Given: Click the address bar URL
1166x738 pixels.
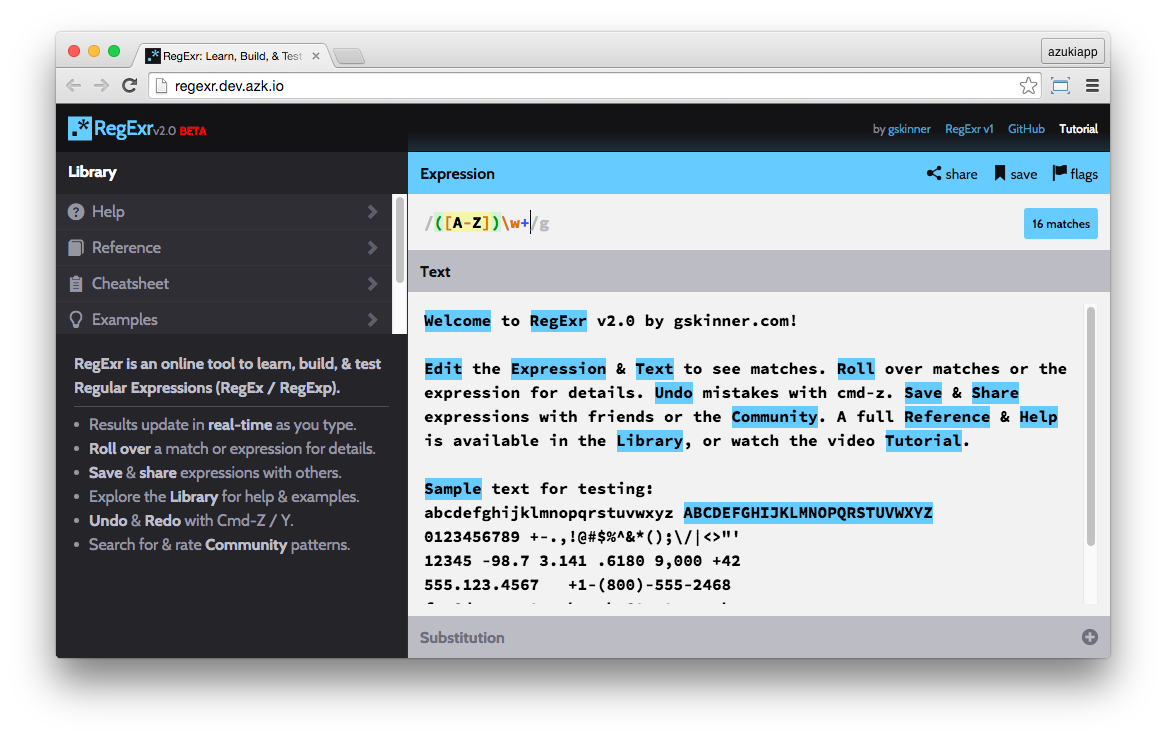Looking at the screenshot, I should pos(229,86).
